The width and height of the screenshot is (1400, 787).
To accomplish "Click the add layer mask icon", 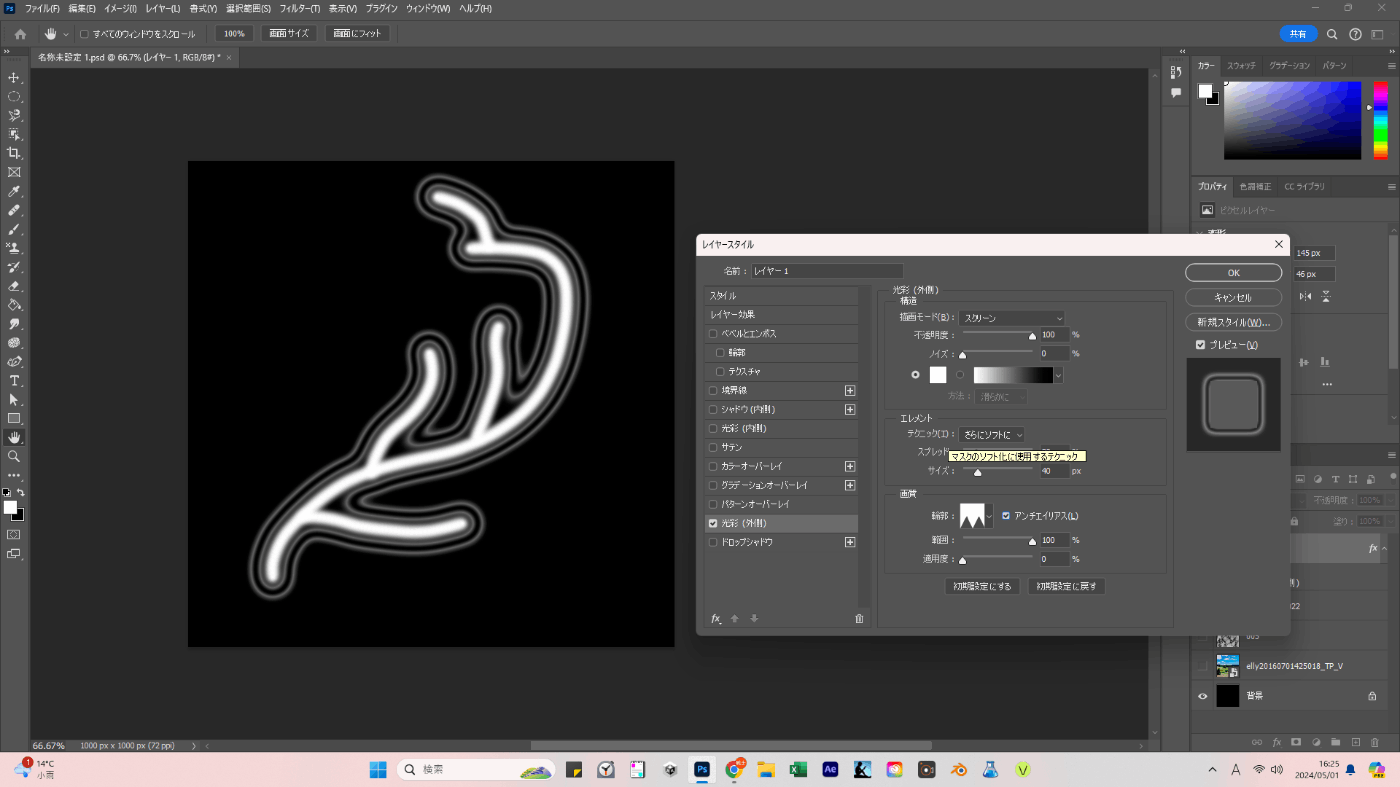I will pos(1296,742).
